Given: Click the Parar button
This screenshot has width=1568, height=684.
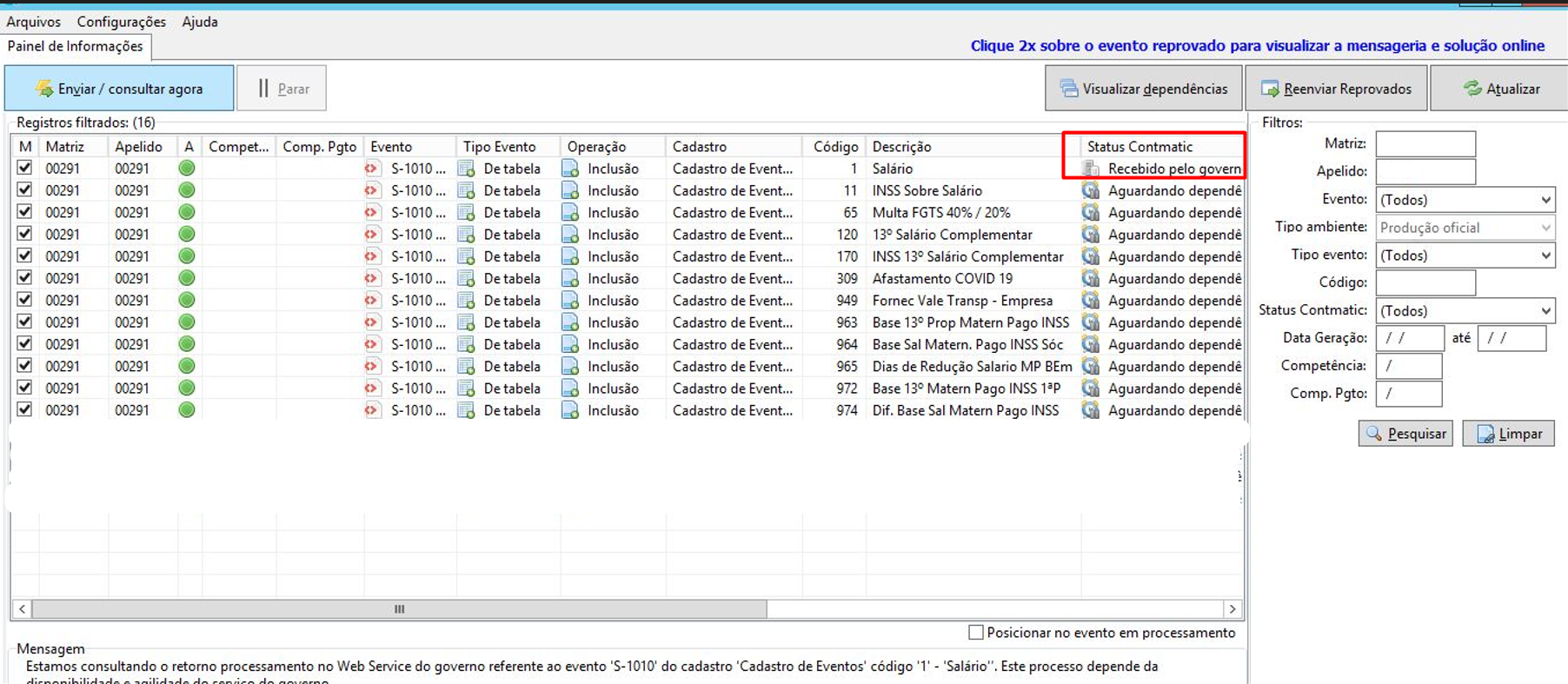Looking at the screenshot, I should pyautogui.click(x=282, y=88).
